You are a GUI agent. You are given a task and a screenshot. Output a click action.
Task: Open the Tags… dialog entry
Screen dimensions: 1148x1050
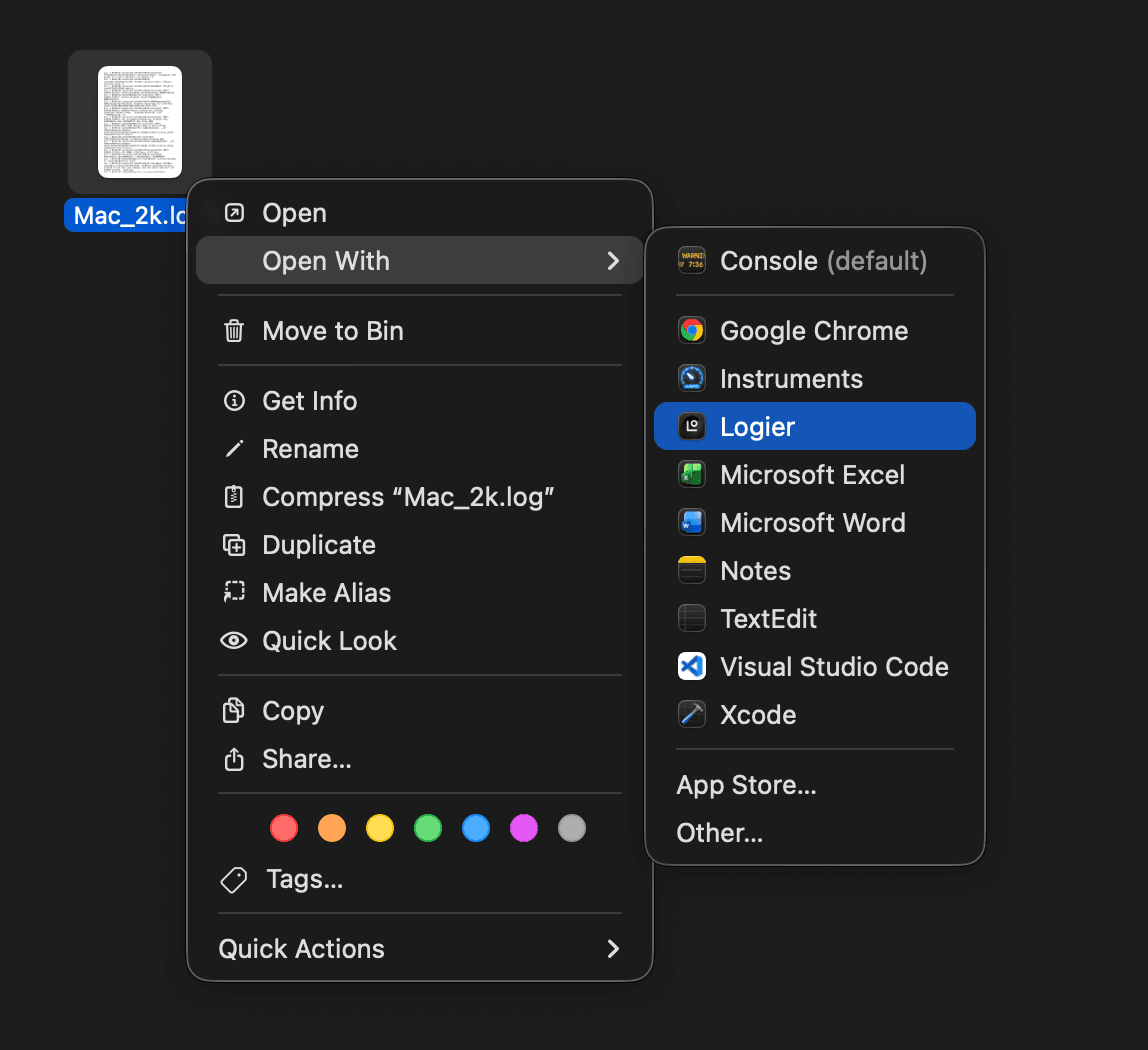(420, 879)
